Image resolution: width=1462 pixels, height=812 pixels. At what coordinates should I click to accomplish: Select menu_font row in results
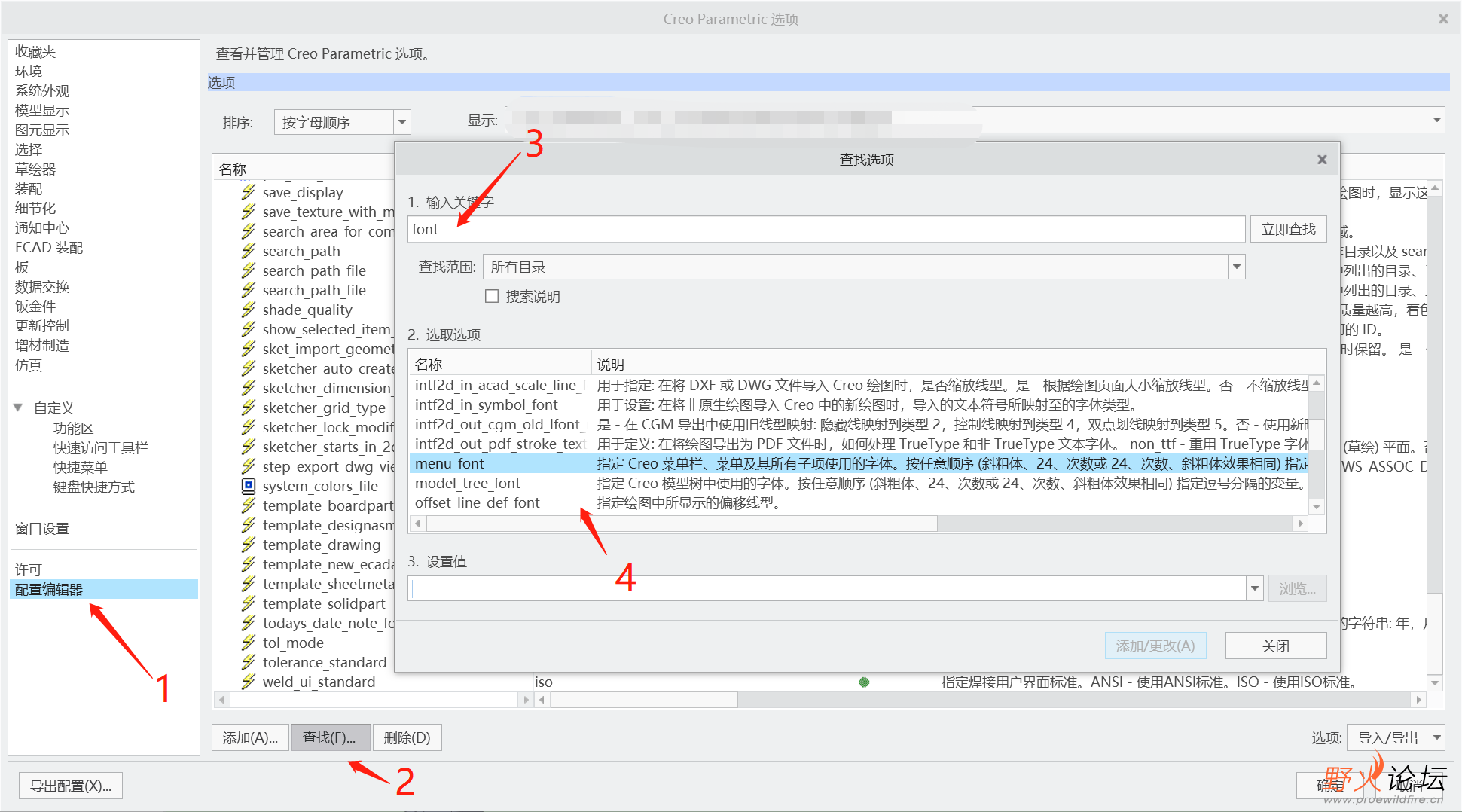[x=859, y=463]
